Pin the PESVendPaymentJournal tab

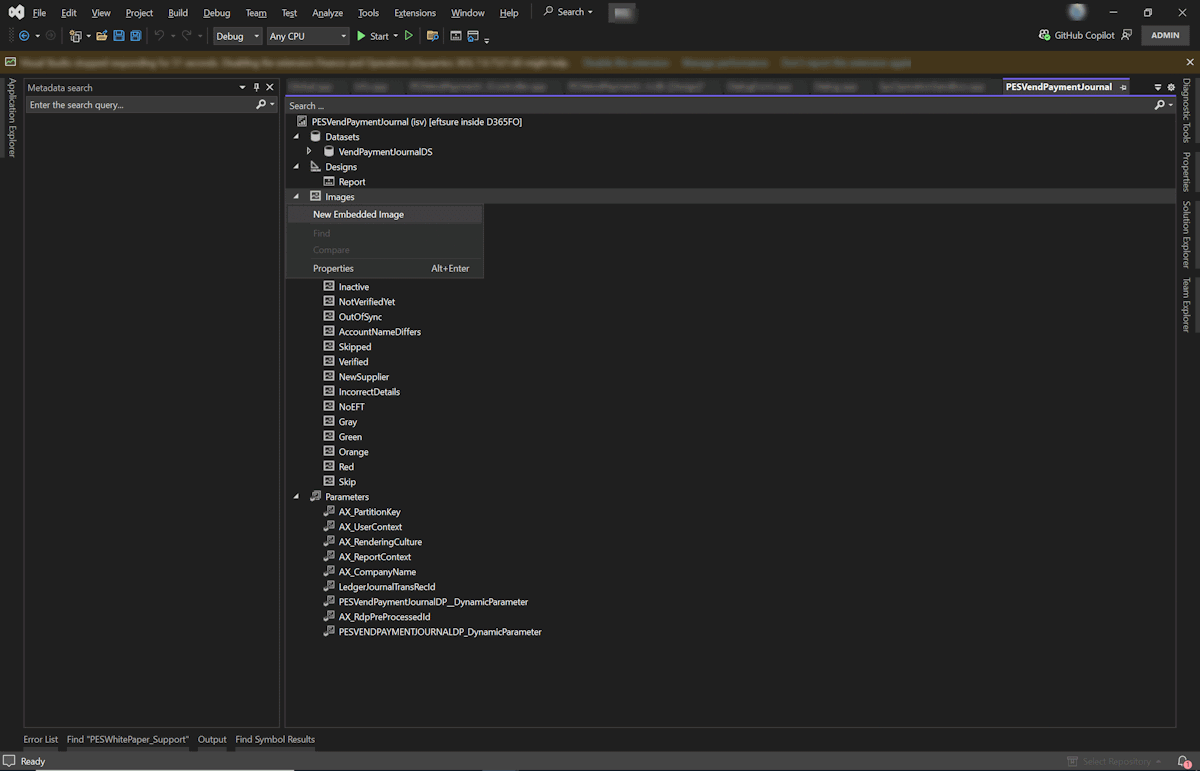tap(1123, 87)
